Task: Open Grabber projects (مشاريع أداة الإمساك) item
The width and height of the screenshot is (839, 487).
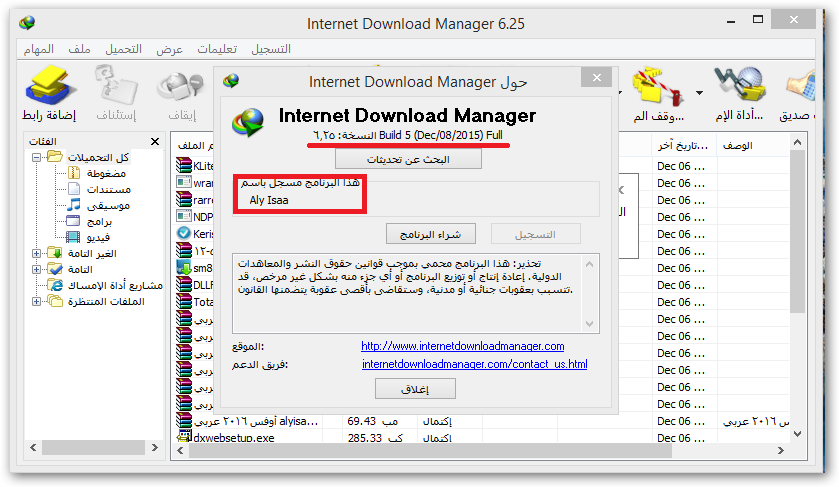Action: tap(107, 285)
